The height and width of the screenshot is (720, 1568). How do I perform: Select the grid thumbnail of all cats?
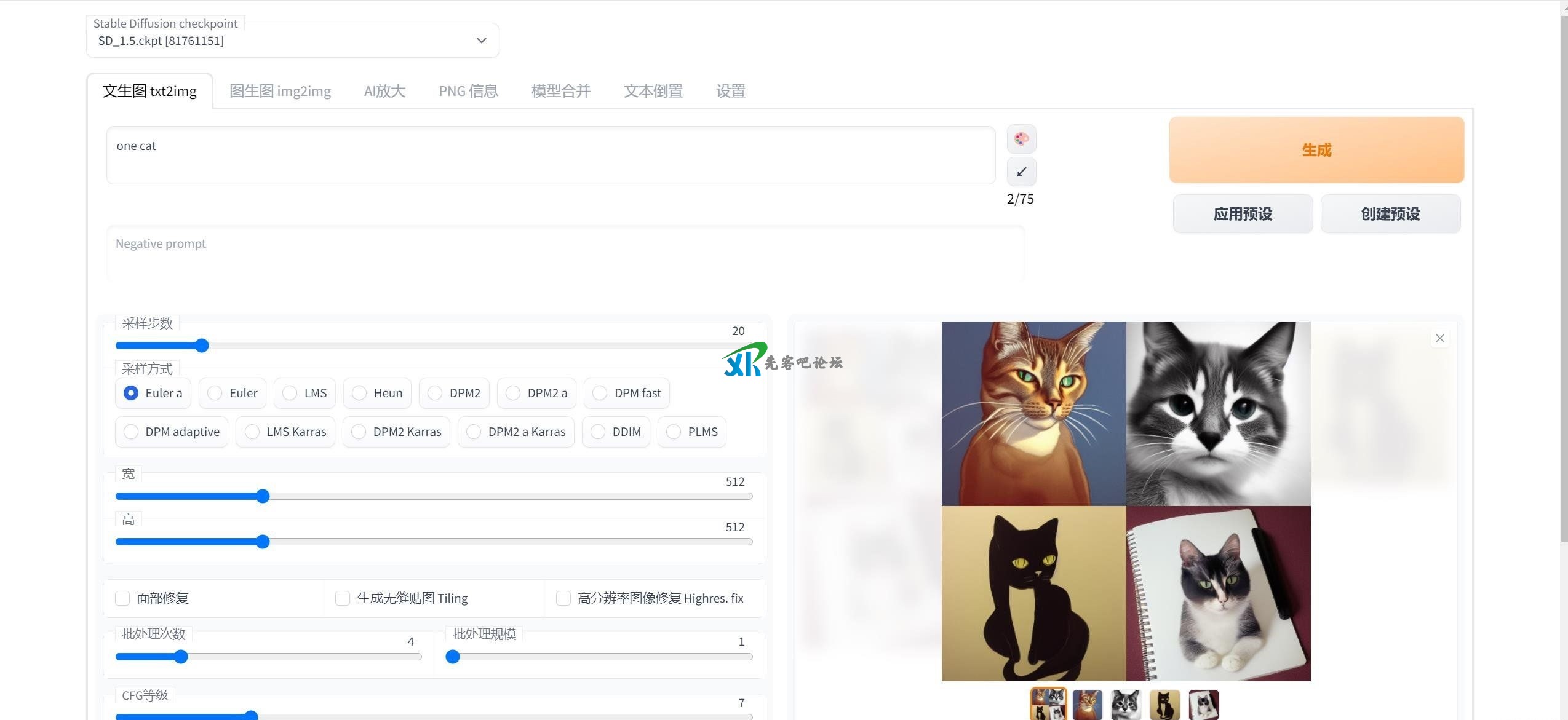1048,704
